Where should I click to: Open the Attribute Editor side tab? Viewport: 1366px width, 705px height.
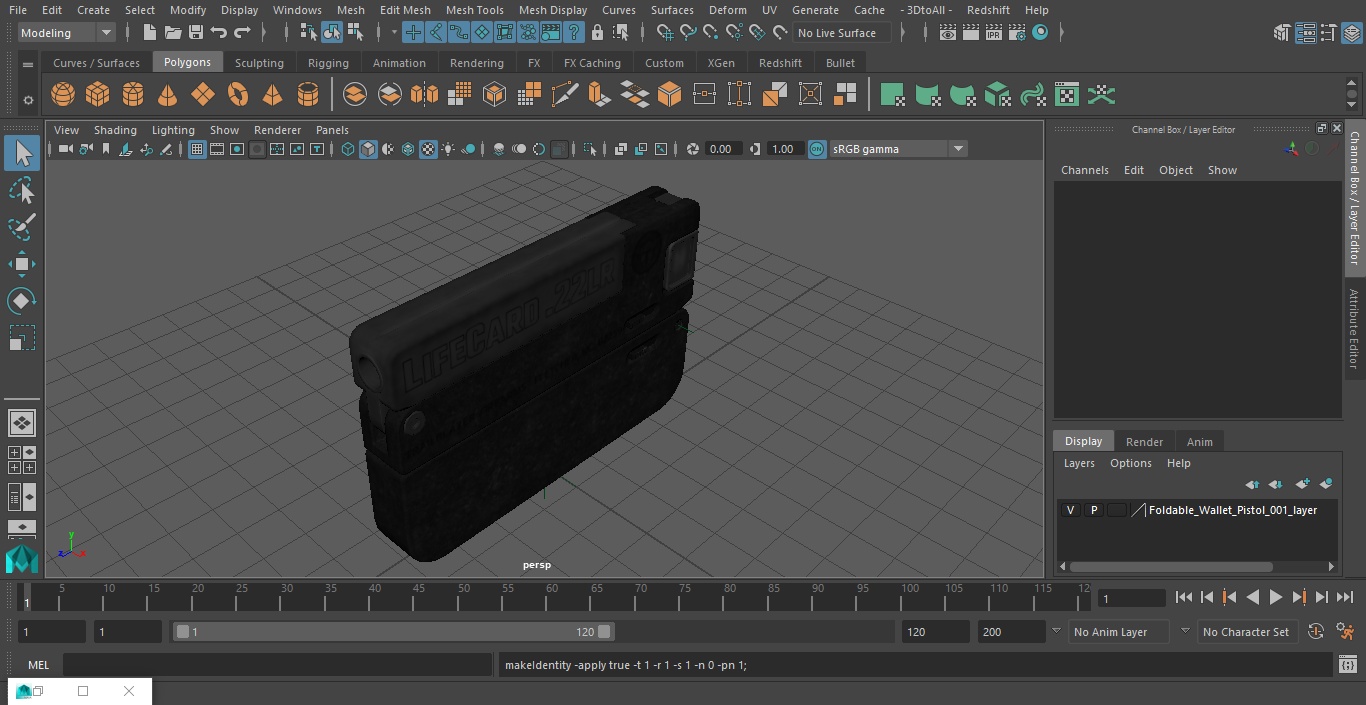1354,329
